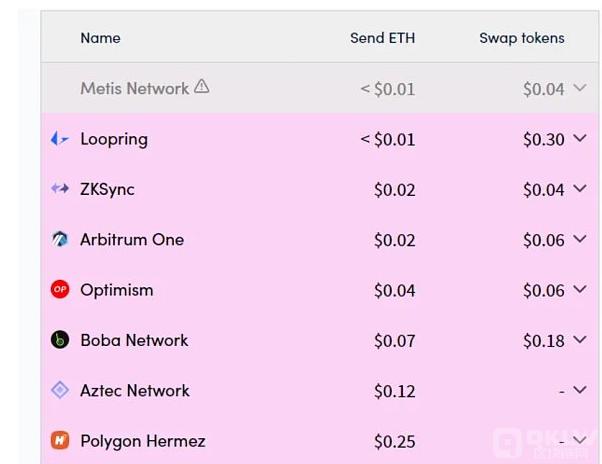
Task: Sort by the Swap tokens column header
Action: pos(522,38)
